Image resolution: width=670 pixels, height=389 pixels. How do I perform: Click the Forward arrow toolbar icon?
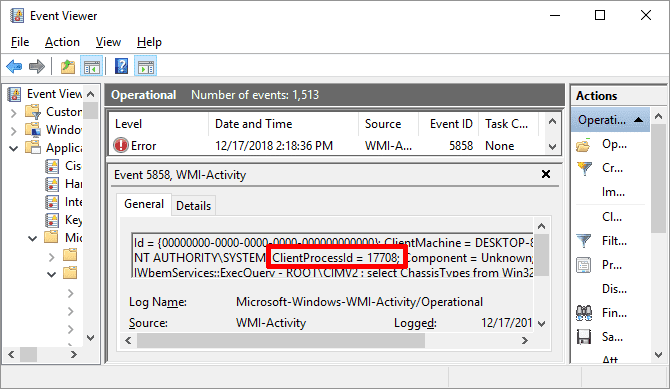click(37, 66)
